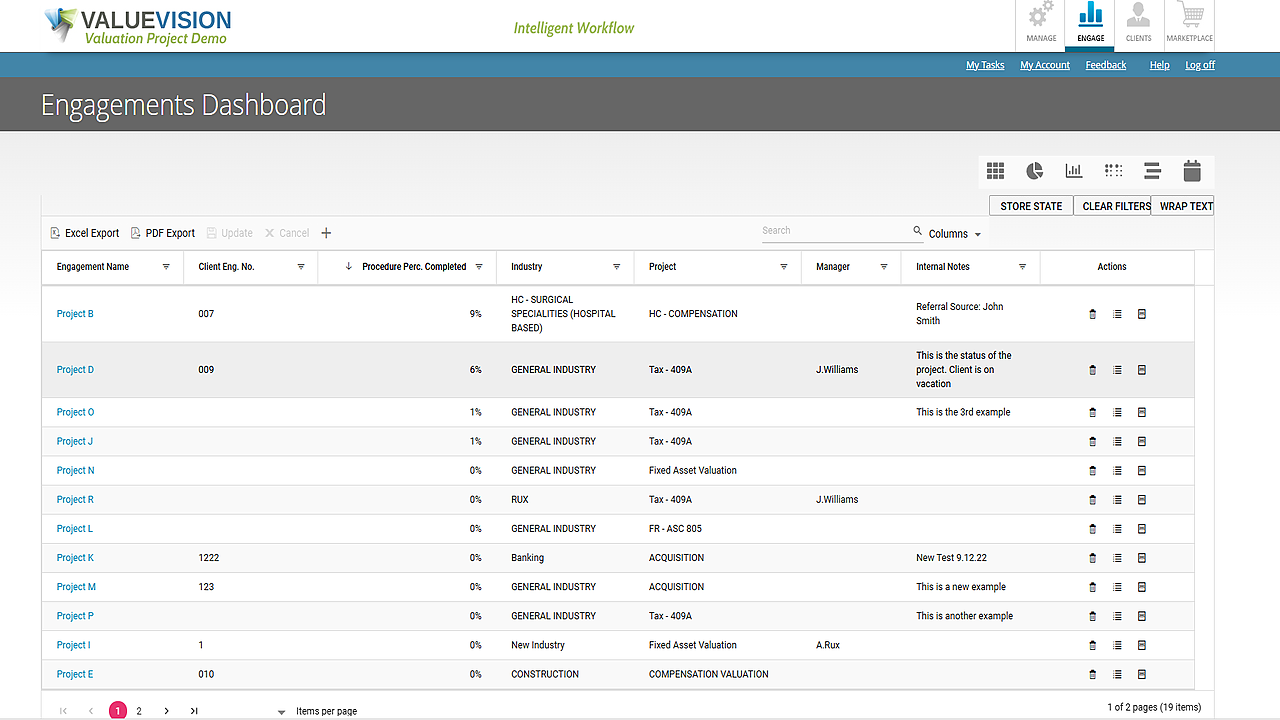
Task: Open Manager column filter
Action: (884, 267)
